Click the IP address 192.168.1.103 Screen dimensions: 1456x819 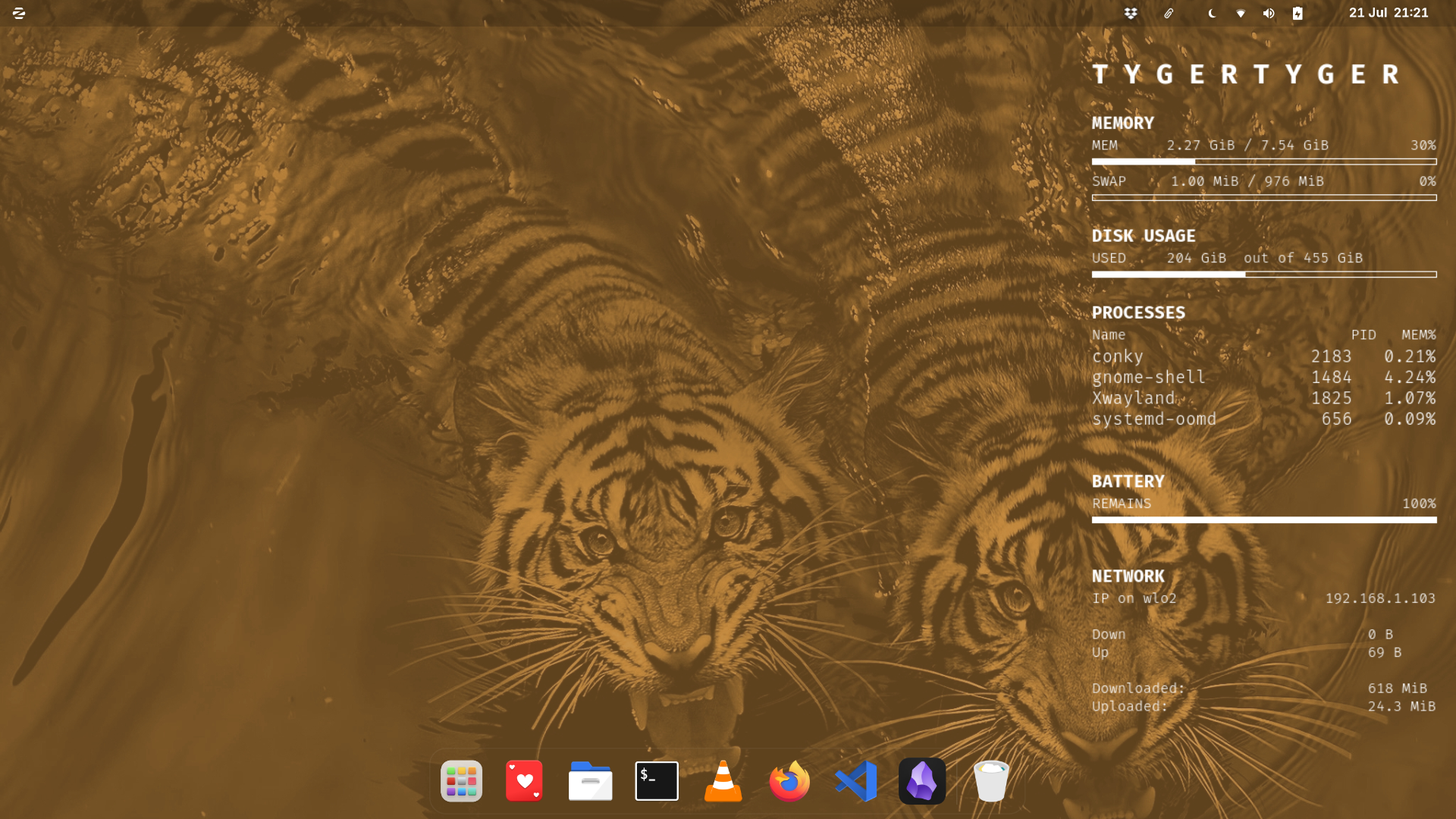pyautogui.click(x=1380, y=598)
